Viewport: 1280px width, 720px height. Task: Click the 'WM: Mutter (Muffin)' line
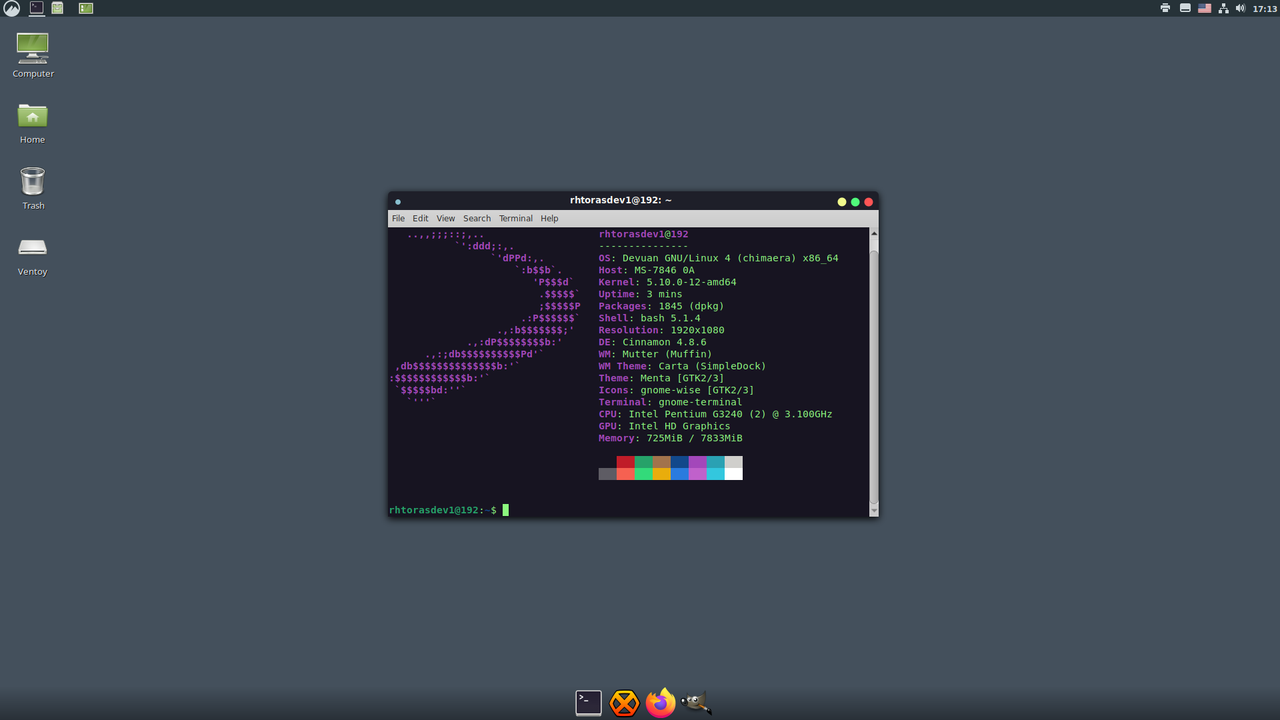click(655, 354)
